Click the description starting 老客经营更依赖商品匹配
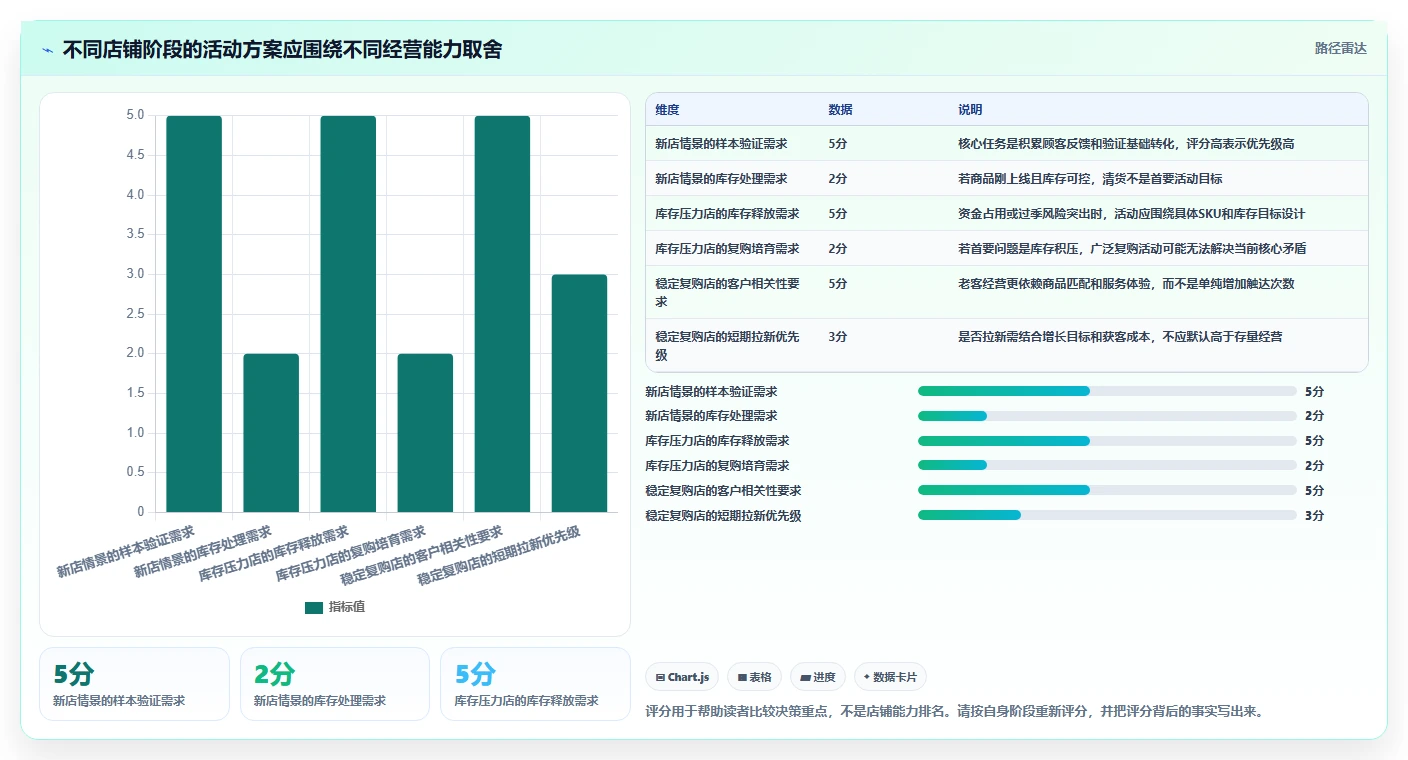Image resolution: width=1408 pixels, height=760 pixels. 1126,284
